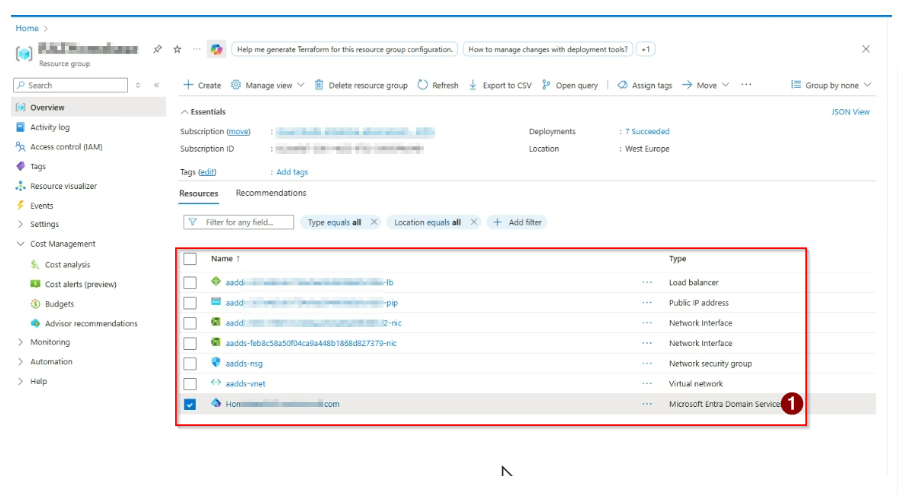This screenshot has width=904, height=495.
Task: Click the Add filter button
Action: (x=517, y=222)
